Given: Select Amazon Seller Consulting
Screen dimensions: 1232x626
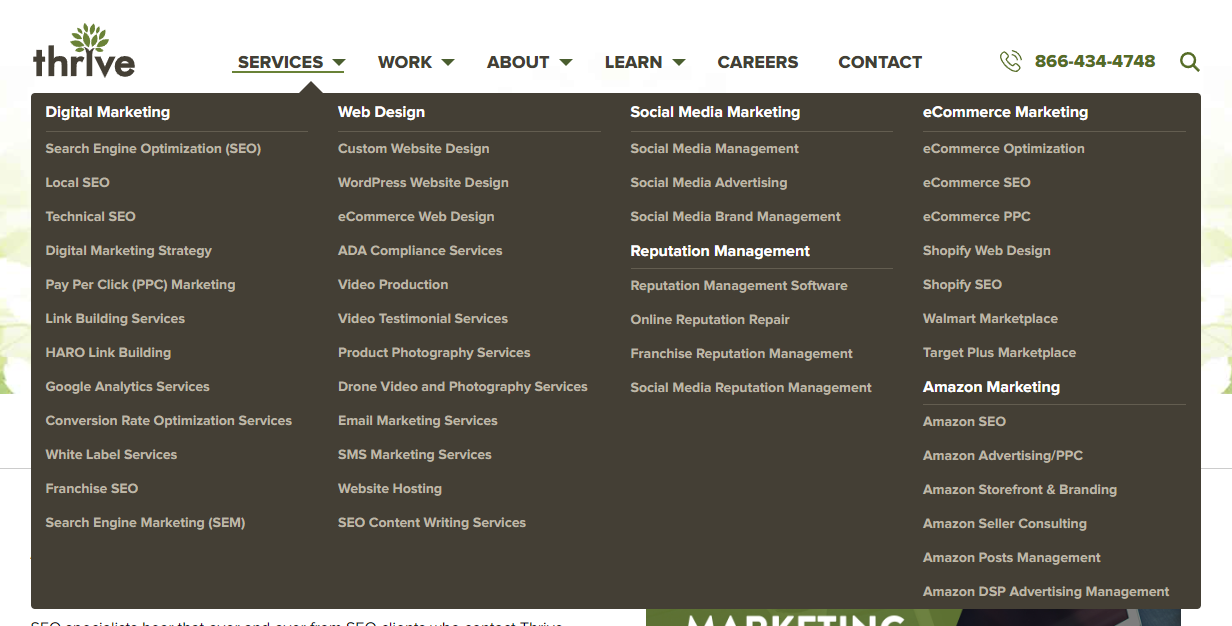Looking at the screenshot, I should (x=1005, y=524).
